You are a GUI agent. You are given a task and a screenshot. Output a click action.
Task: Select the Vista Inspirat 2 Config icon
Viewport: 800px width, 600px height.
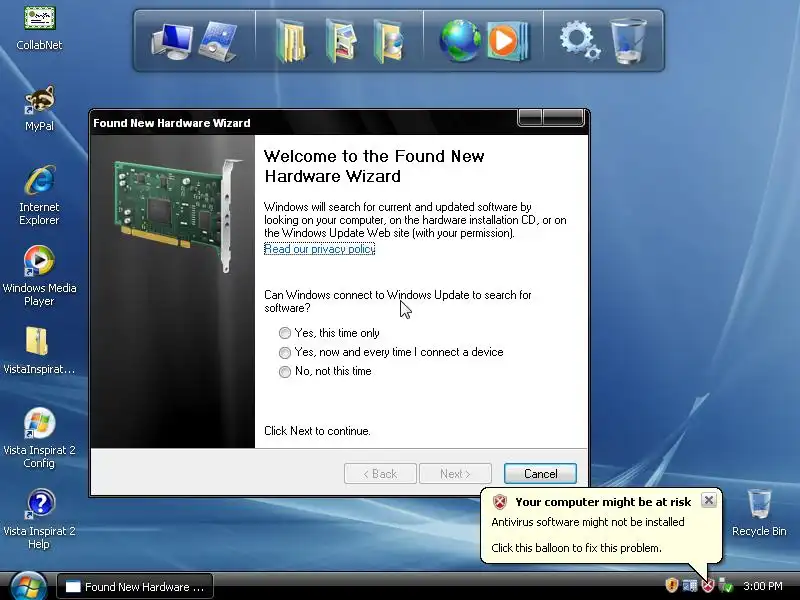39,438
